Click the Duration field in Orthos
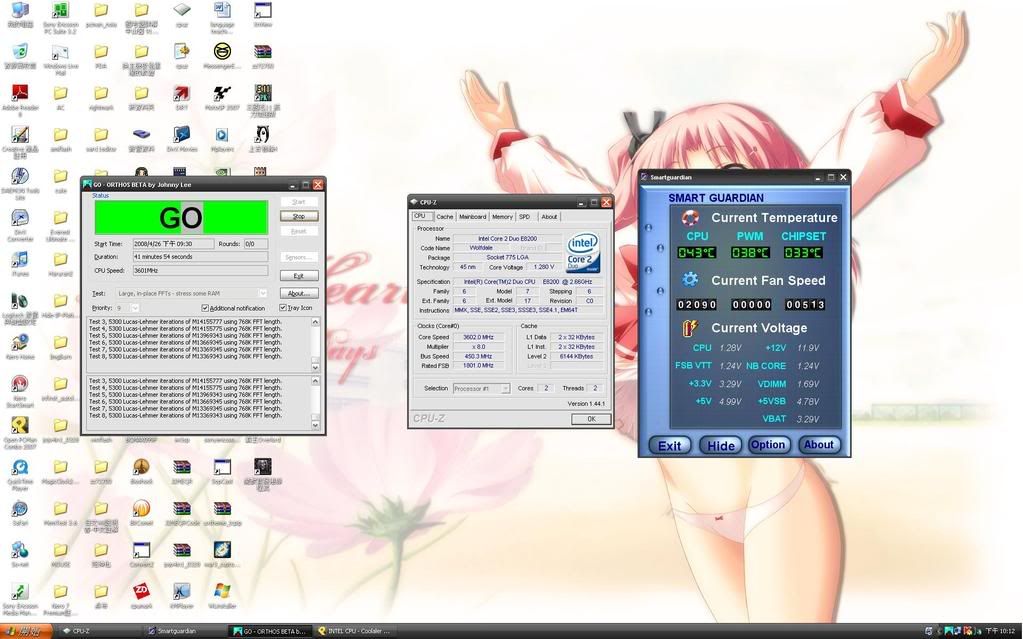This screenshot has width=1023, height=639. pos(200,257)
